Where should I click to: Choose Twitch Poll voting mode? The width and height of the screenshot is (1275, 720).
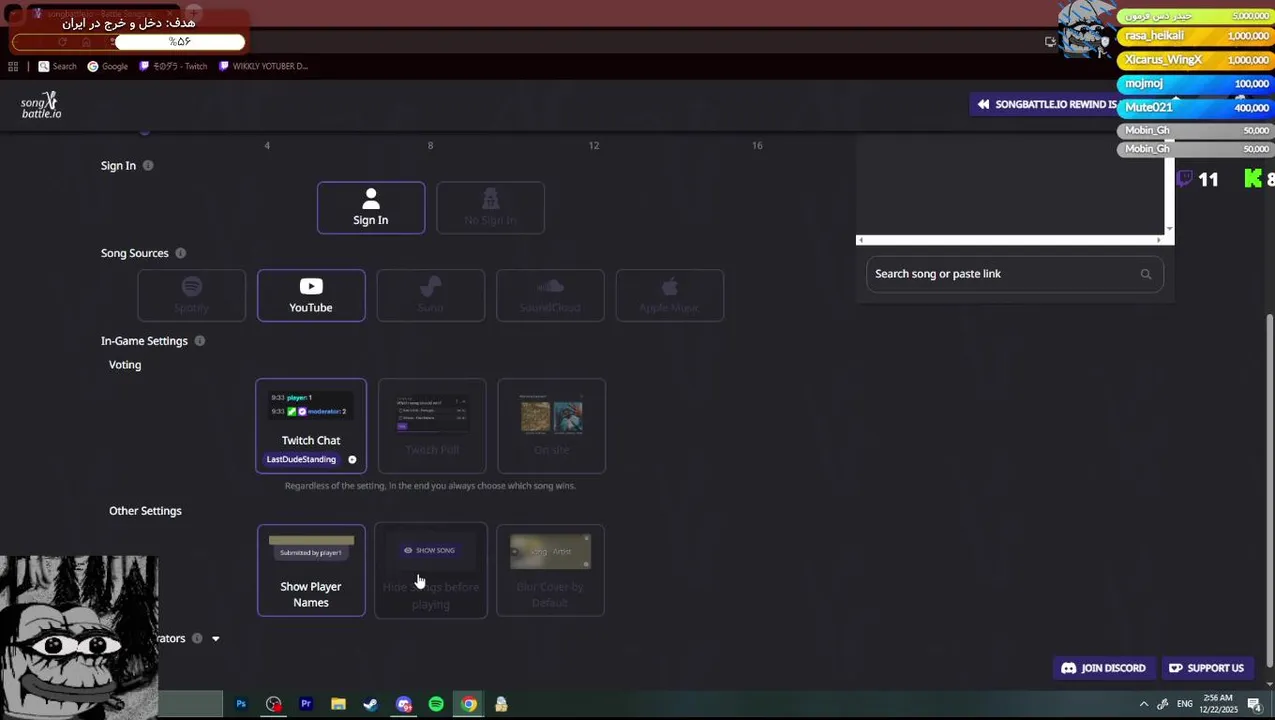click(x=432, y=425)
